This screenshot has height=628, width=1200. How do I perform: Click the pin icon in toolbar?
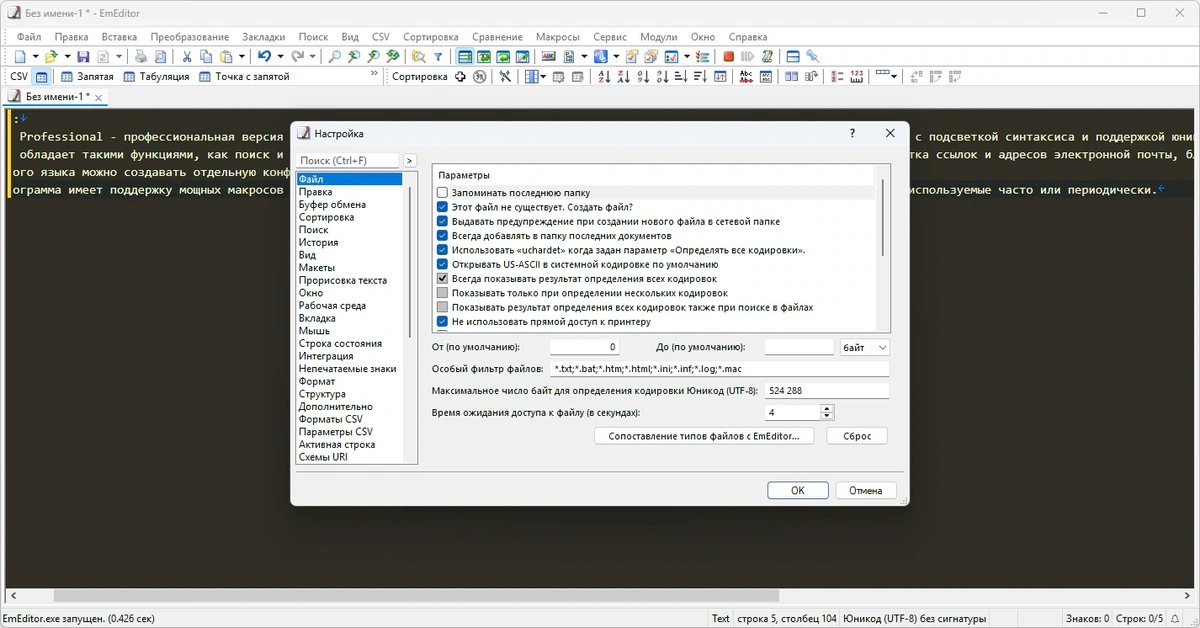tap(813, 56)
